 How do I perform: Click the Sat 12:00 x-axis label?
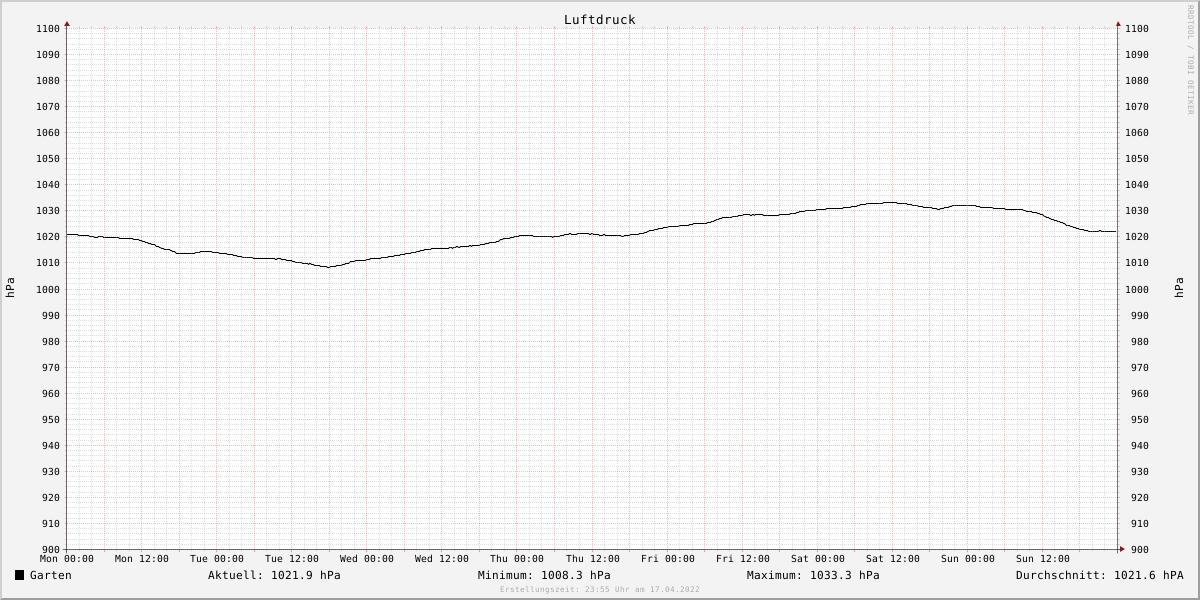click(893, 559)
